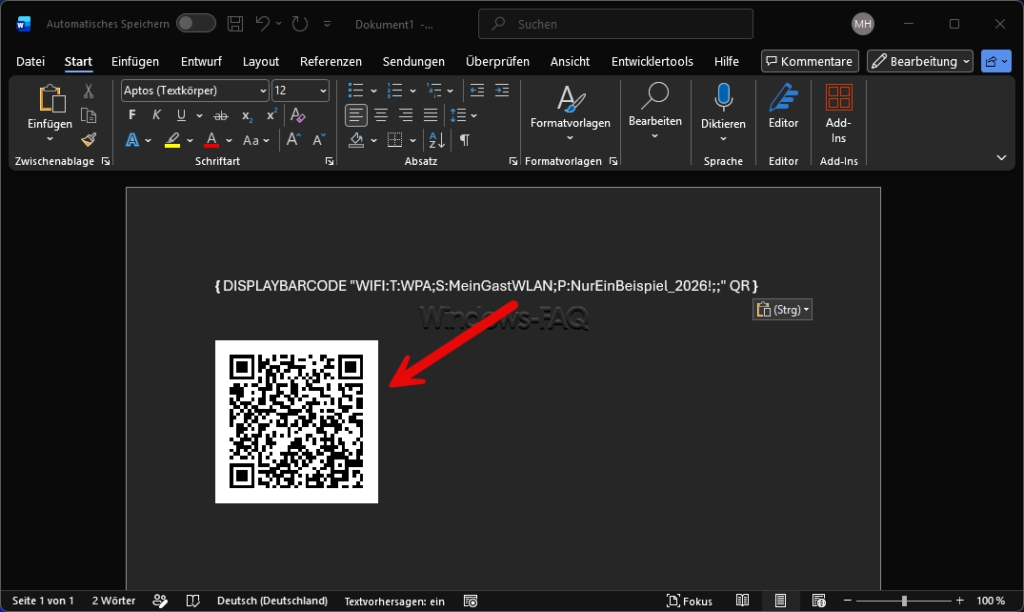This screenshot has height=612, width=1024.
Task: Open numbered list style dropdown arrow
Action: coord(412,91)
